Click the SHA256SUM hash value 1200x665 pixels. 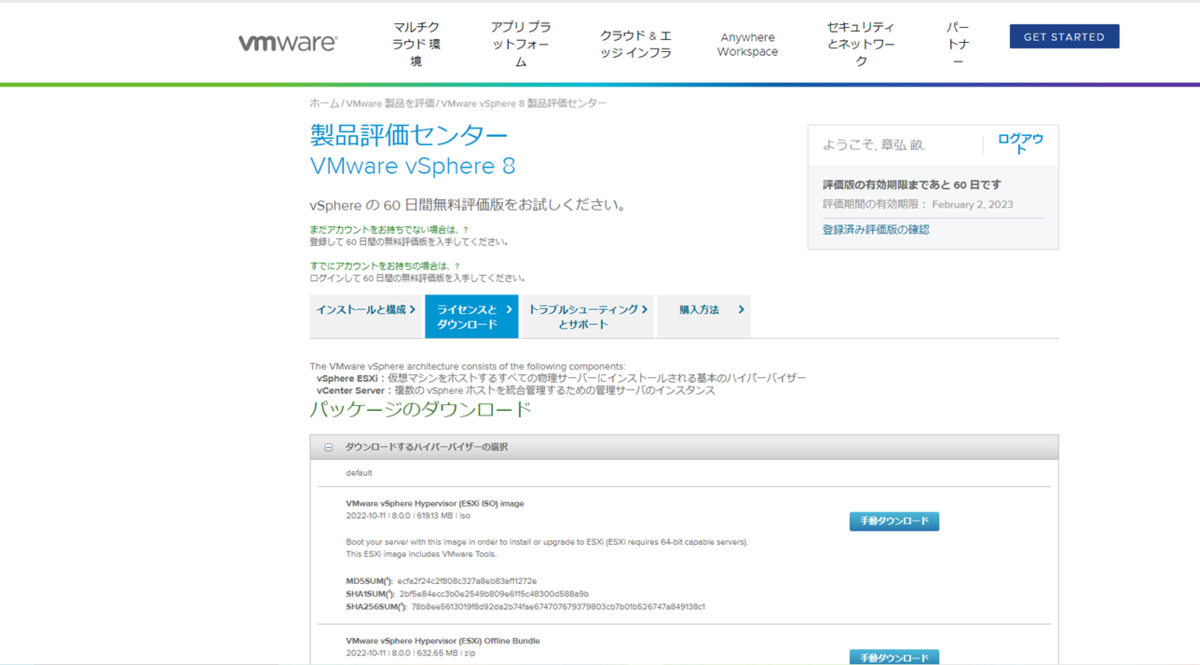559,606
